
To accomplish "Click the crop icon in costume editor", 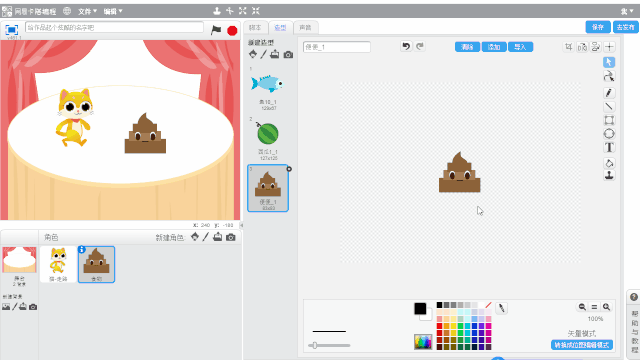I will tap(568, 47).
